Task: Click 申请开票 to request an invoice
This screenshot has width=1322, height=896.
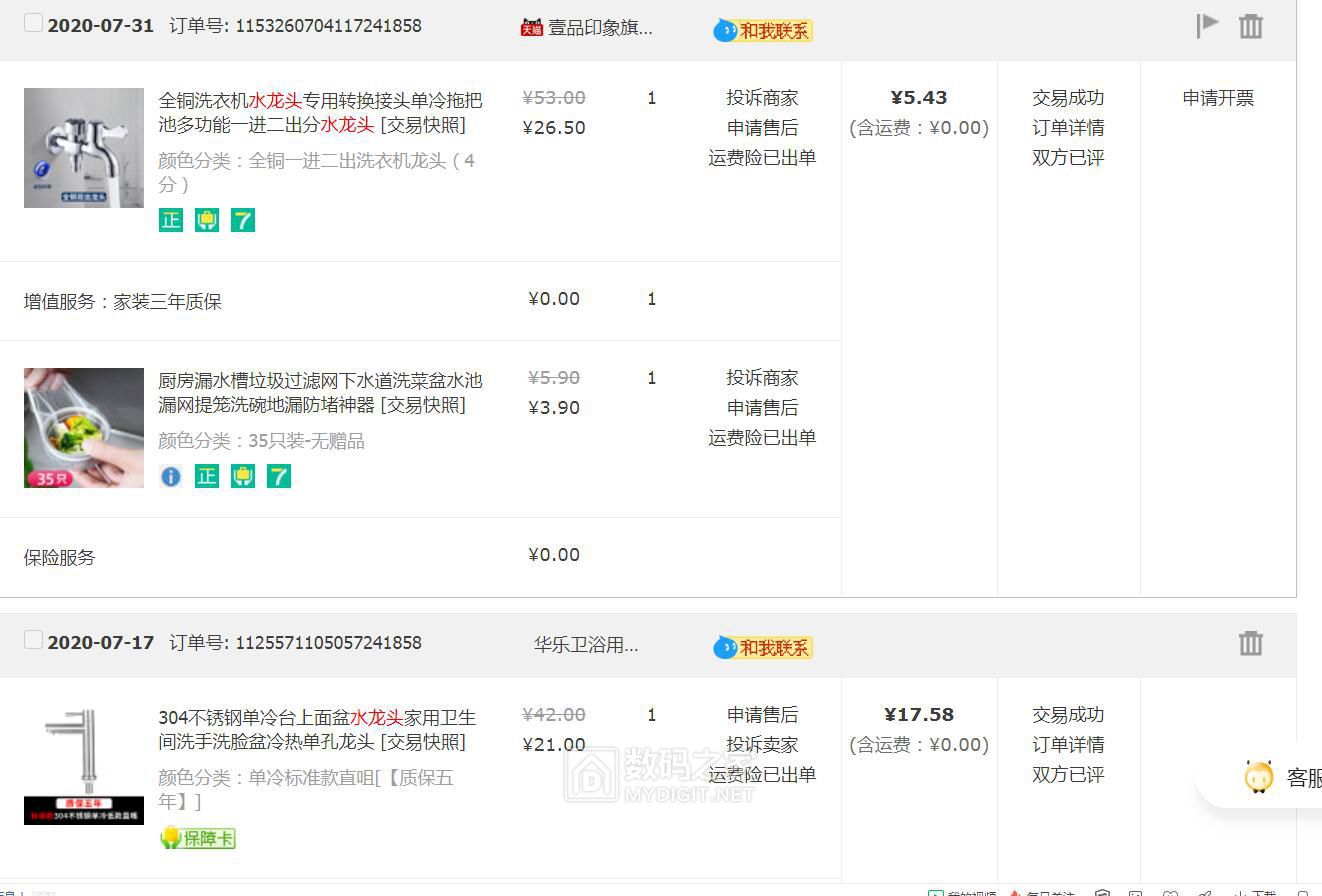Action: tap(1217, 98)
